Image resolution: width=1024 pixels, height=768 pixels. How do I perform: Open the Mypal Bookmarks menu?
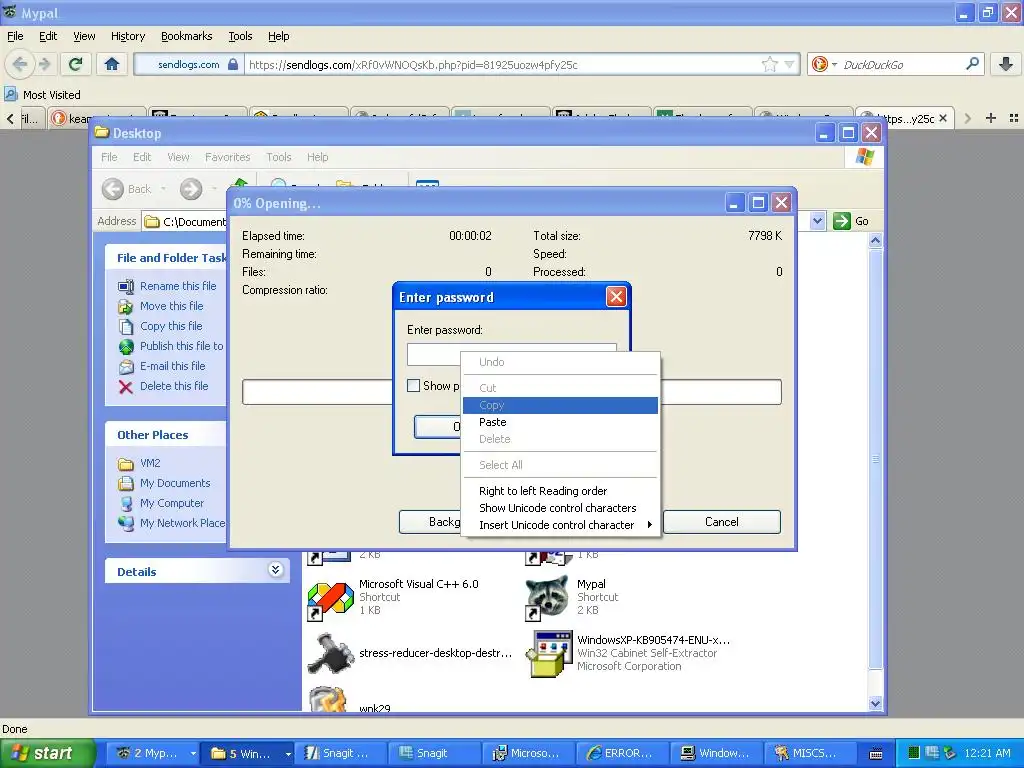click(186, 36)
